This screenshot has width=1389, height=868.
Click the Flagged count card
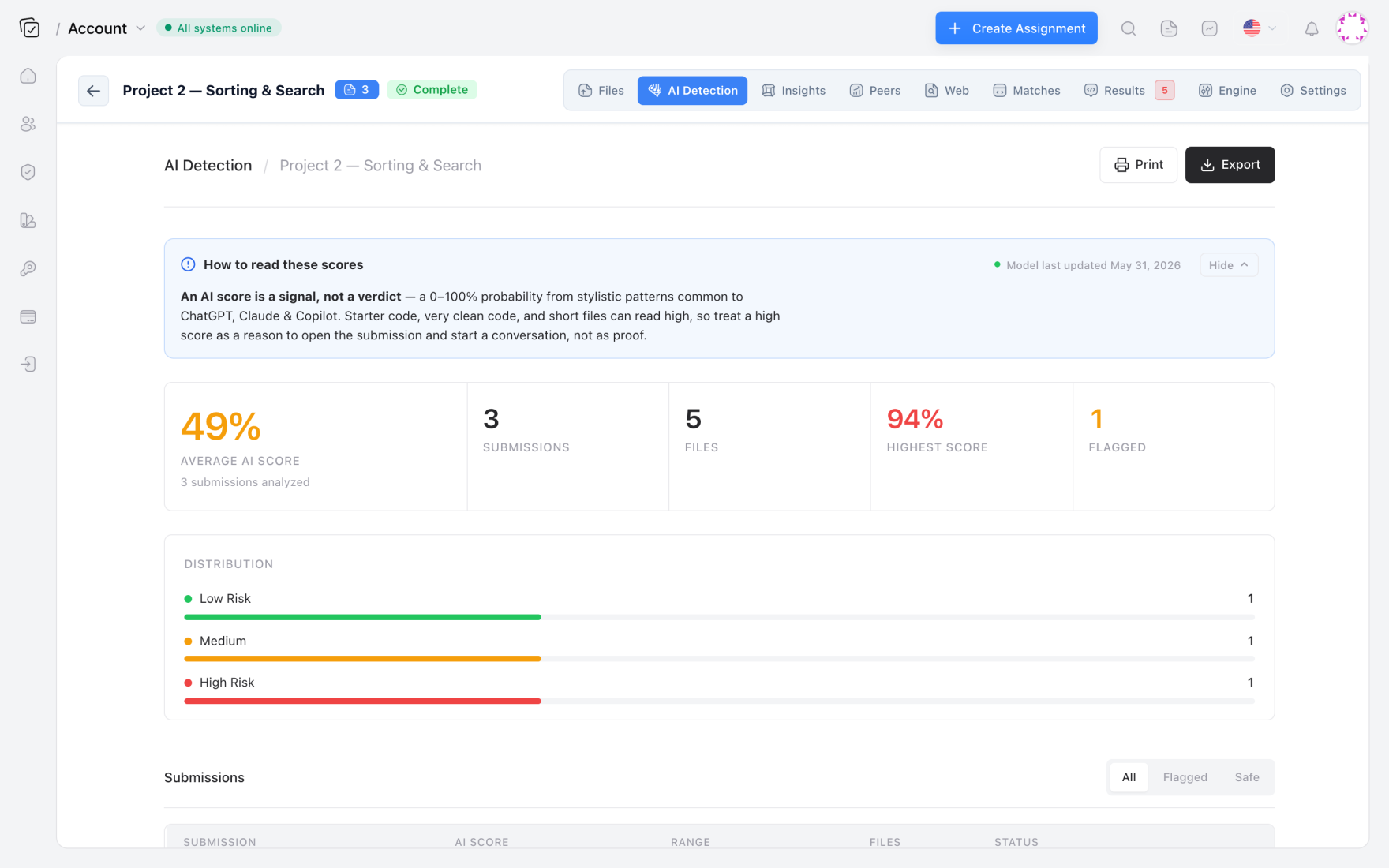point(1174,447)
